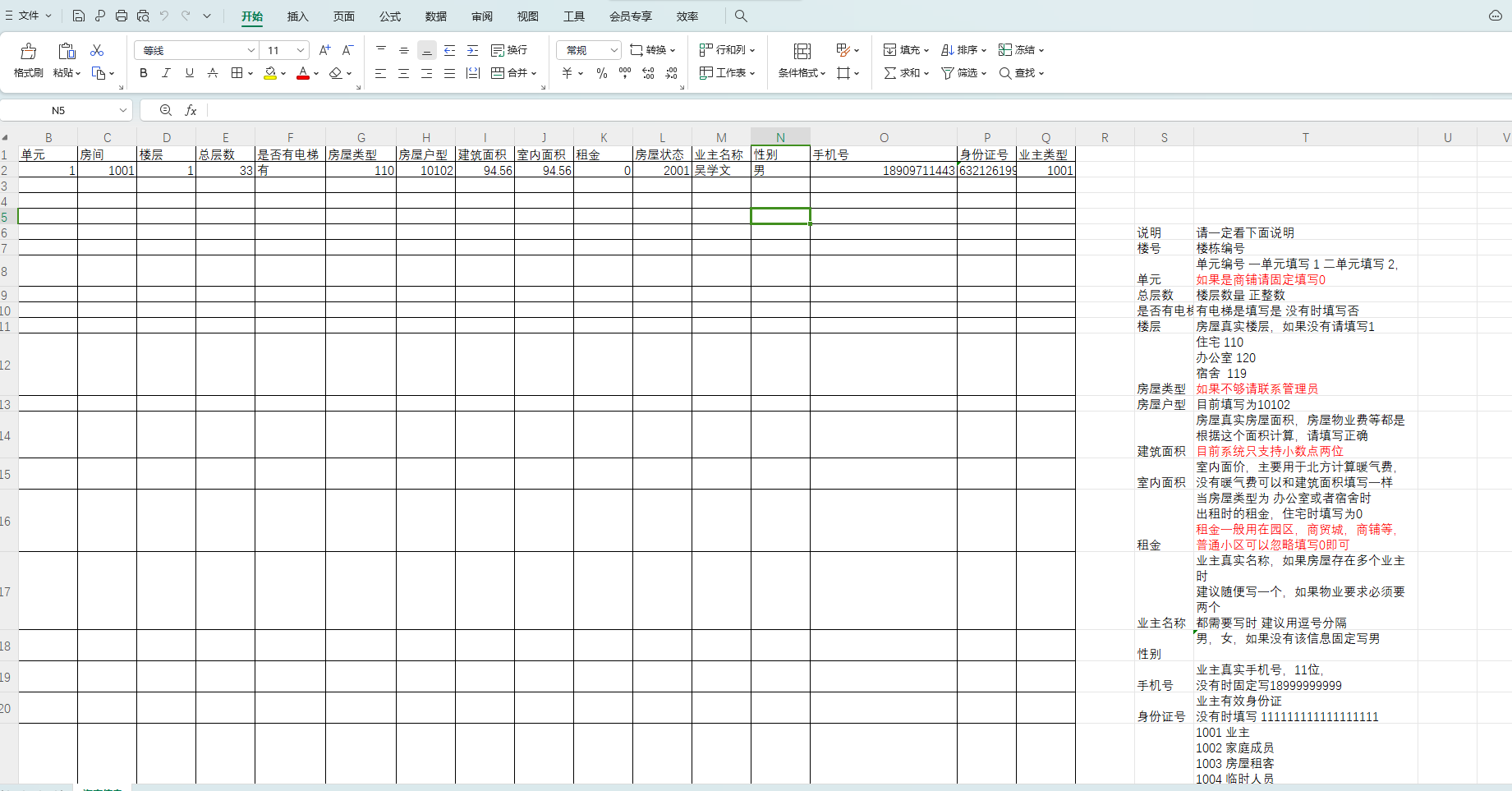Switch to the Insert (插入) tab
Screen dimensions: 1512x791
pos(298,16)
